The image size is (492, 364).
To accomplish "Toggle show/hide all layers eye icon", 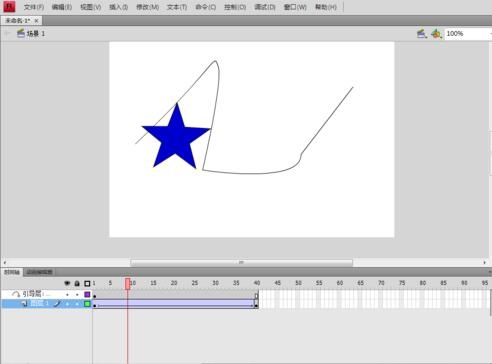I will click(x=67, y=283).
